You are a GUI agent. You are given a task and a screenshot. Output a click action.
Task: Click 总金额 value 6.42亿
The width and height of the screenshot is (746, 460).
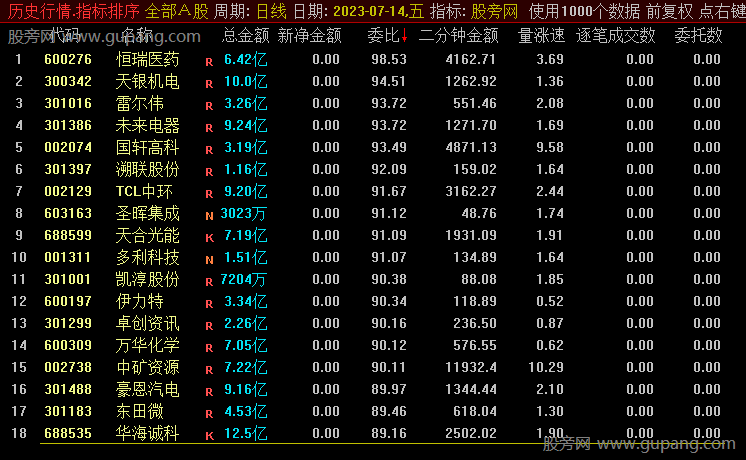[x=245, y=59]
